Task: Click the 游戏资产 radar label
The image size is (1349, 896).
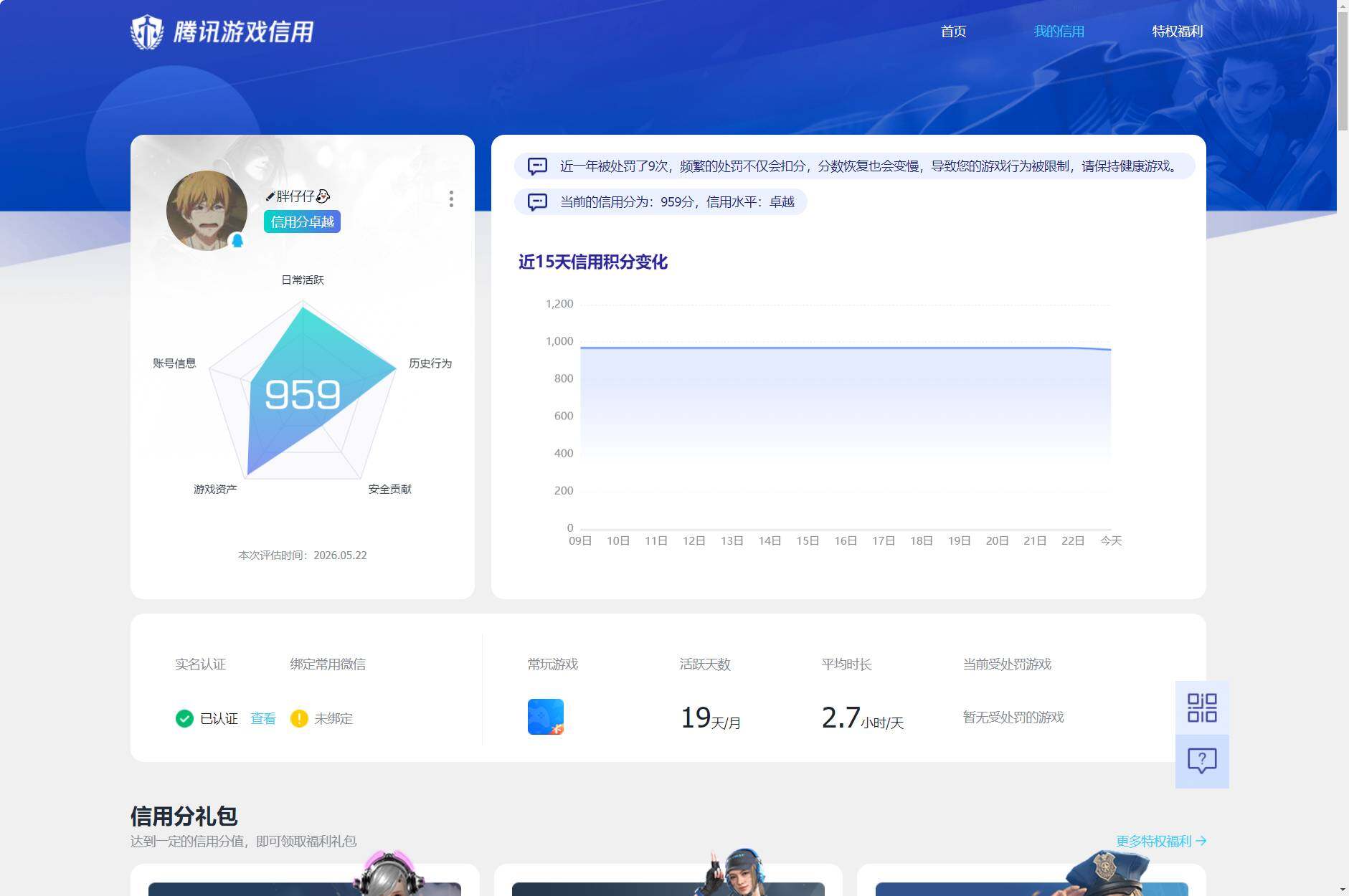Action: pyautogui.click(x=215, y=489)
